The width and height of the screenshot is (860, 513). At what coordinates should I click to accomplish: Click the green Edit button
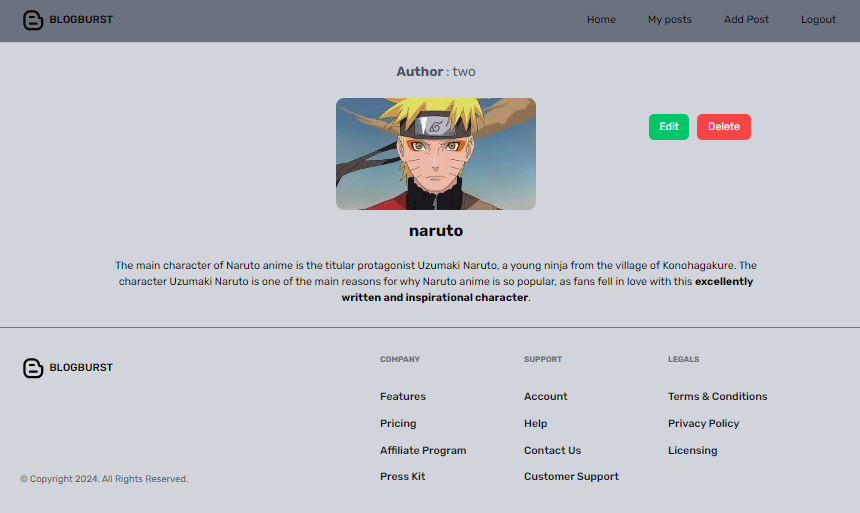click(669, 127)
